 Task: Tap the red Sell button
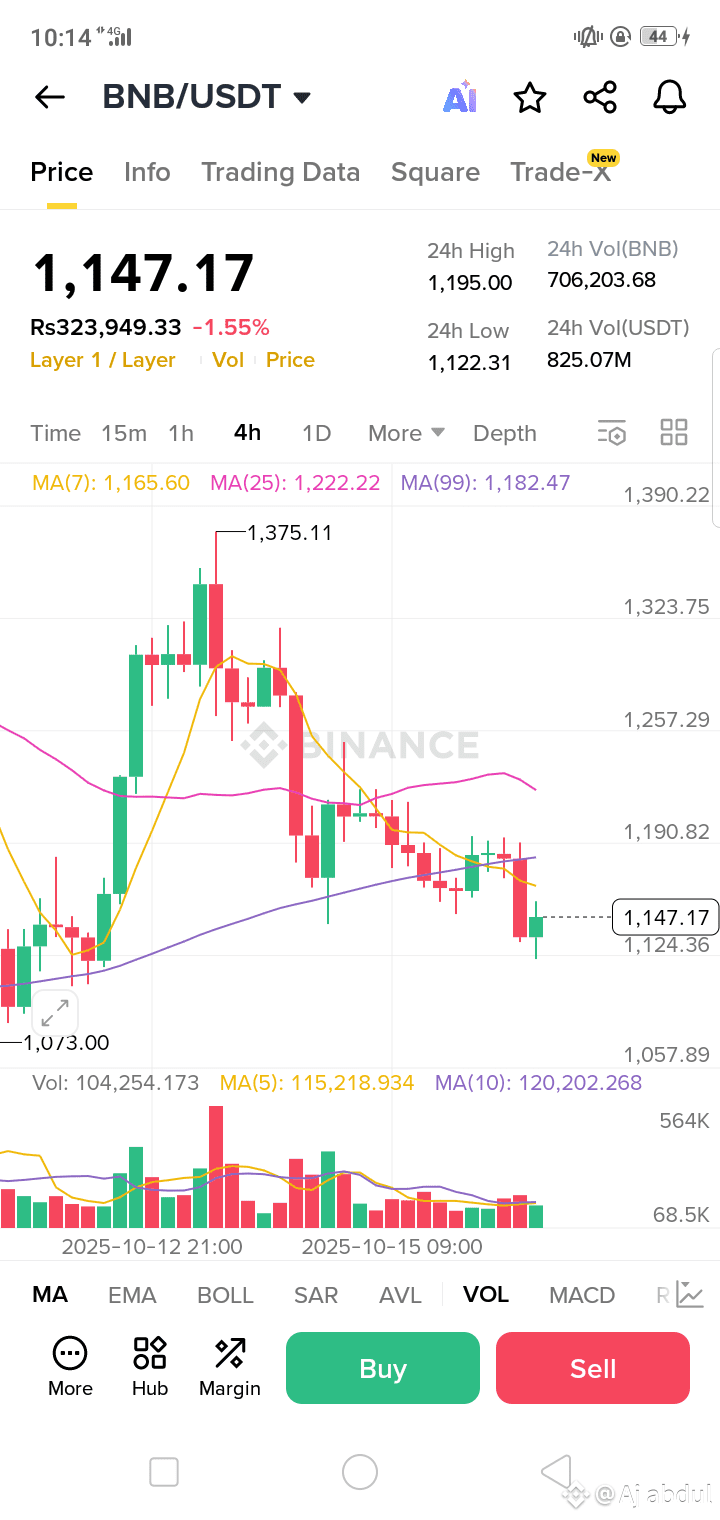point(593,1368)
